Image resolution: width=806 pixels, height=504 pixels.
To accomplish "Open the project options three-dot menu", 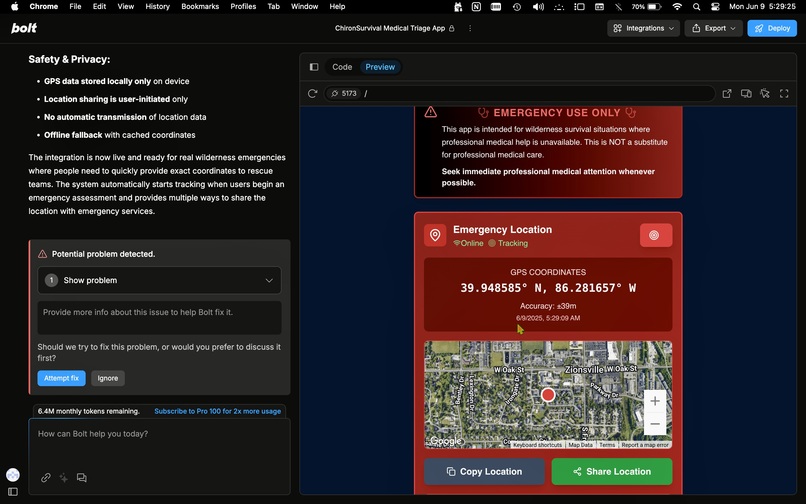I will [470, 28].
